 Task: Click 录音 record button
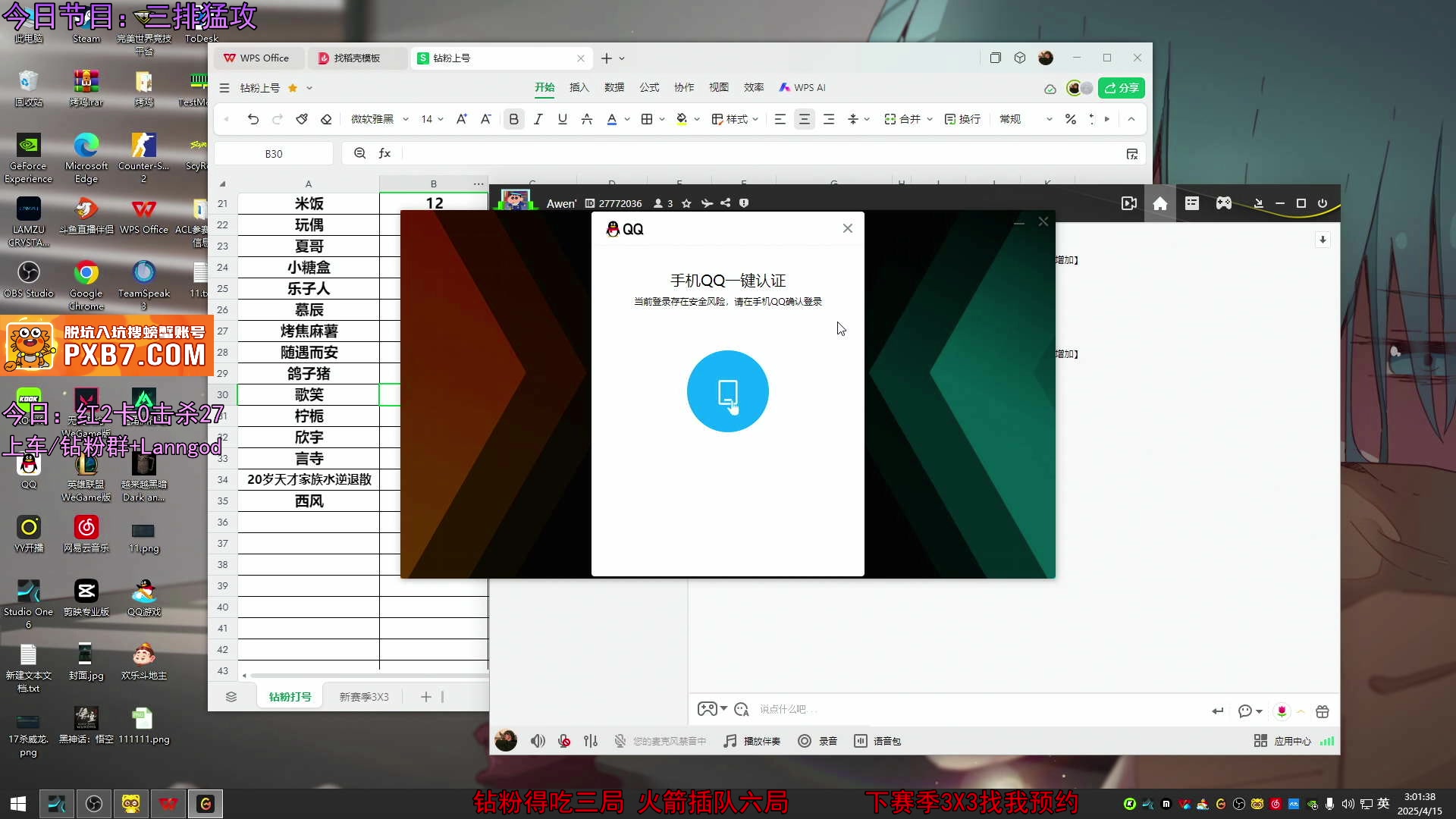pos(817,741)
